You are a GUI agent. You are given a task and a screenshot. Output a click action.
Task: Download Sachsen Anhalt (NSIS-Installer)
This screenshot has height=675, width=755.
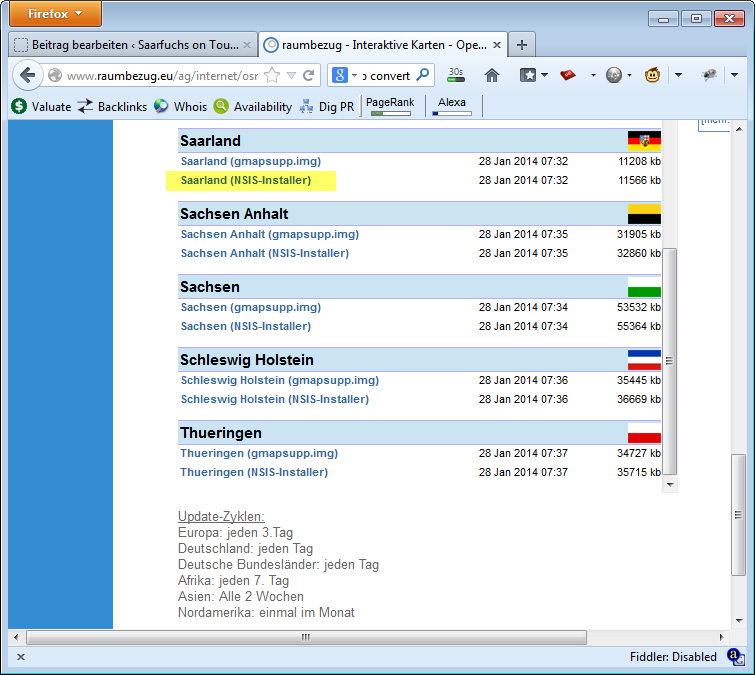265,253
